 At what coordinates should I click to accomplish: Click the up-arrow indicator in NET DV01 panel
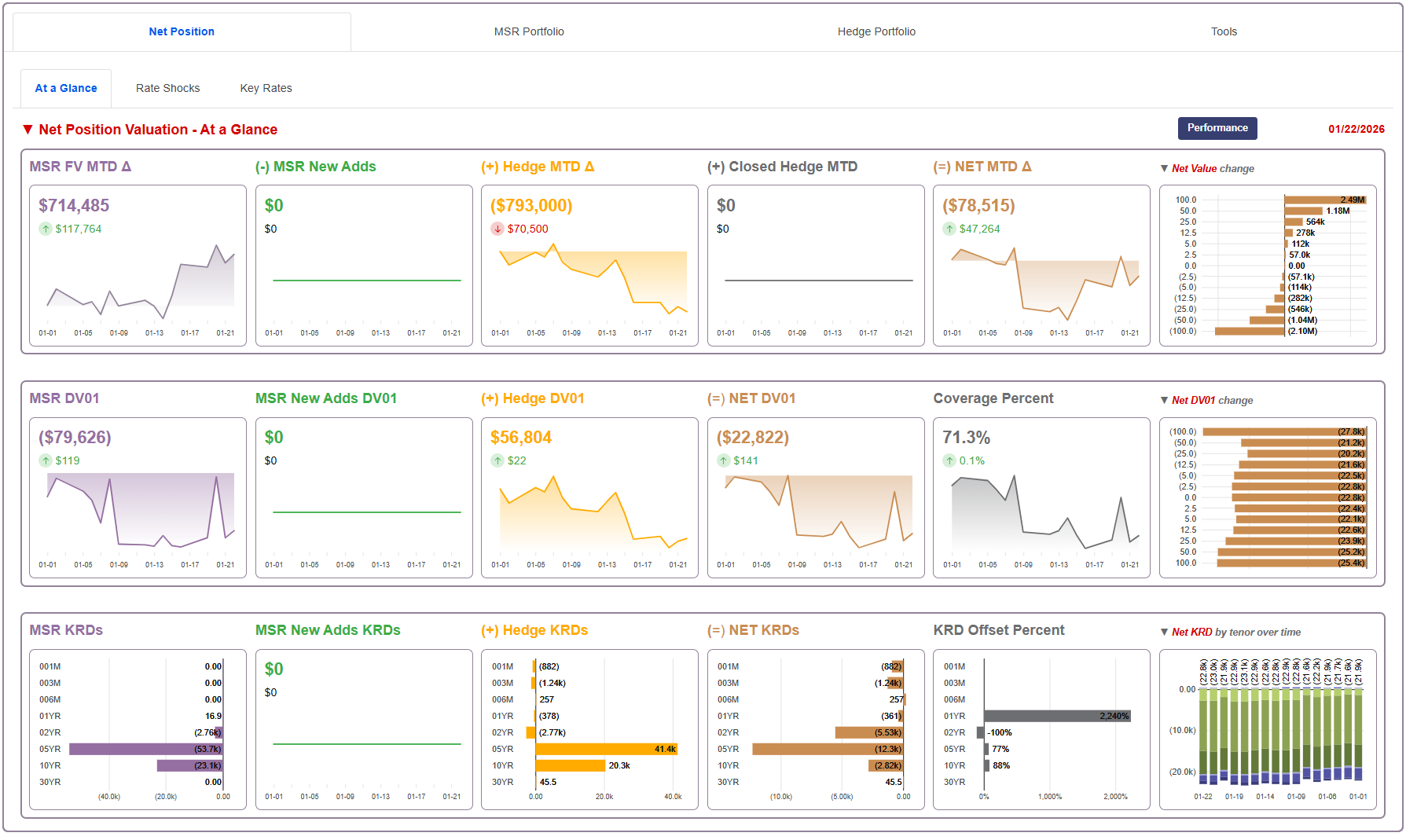point(723,460)
